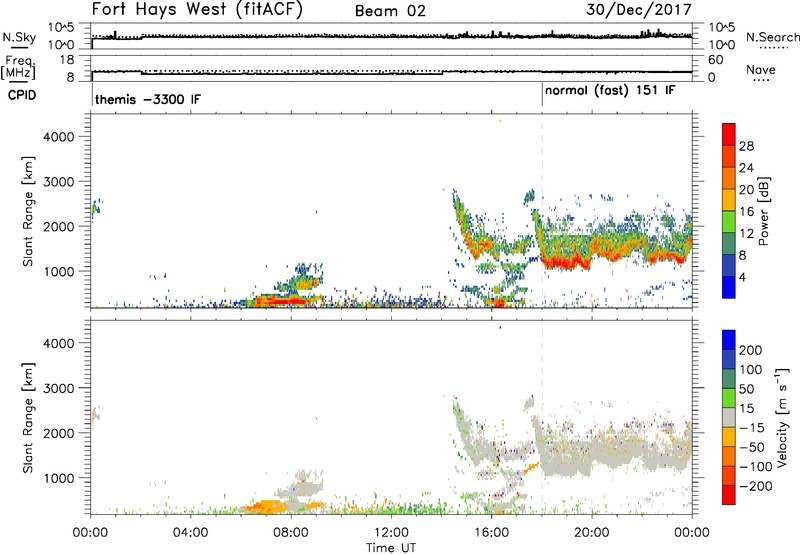Click the 'Fort Hays West (fitACF)' title
The width and height of the screenshot is (800, 554).
pos(197,10)
